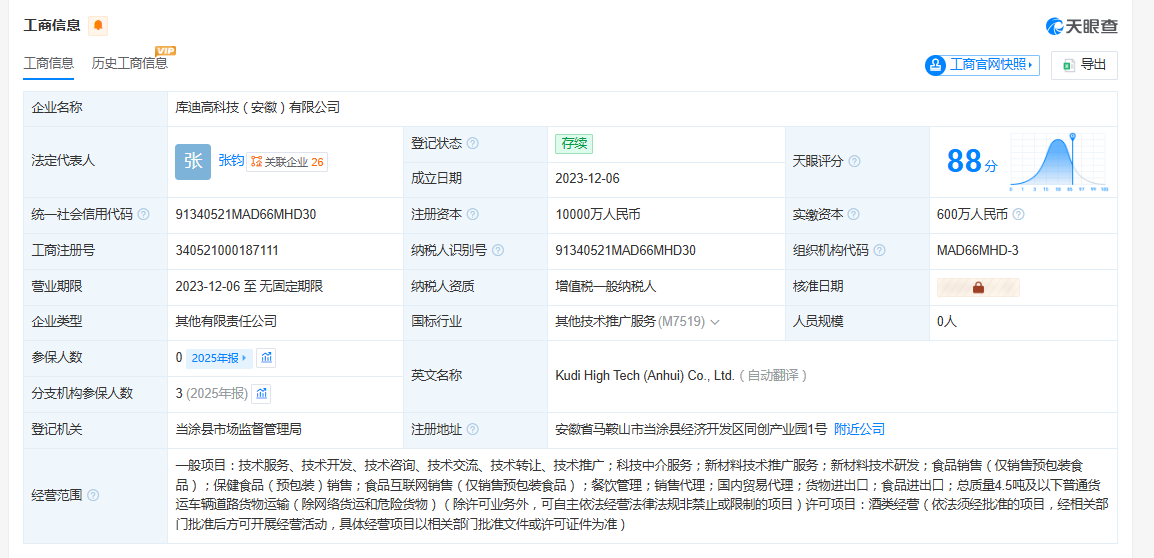Click help icon beside 注册资本

pos(472,215)
